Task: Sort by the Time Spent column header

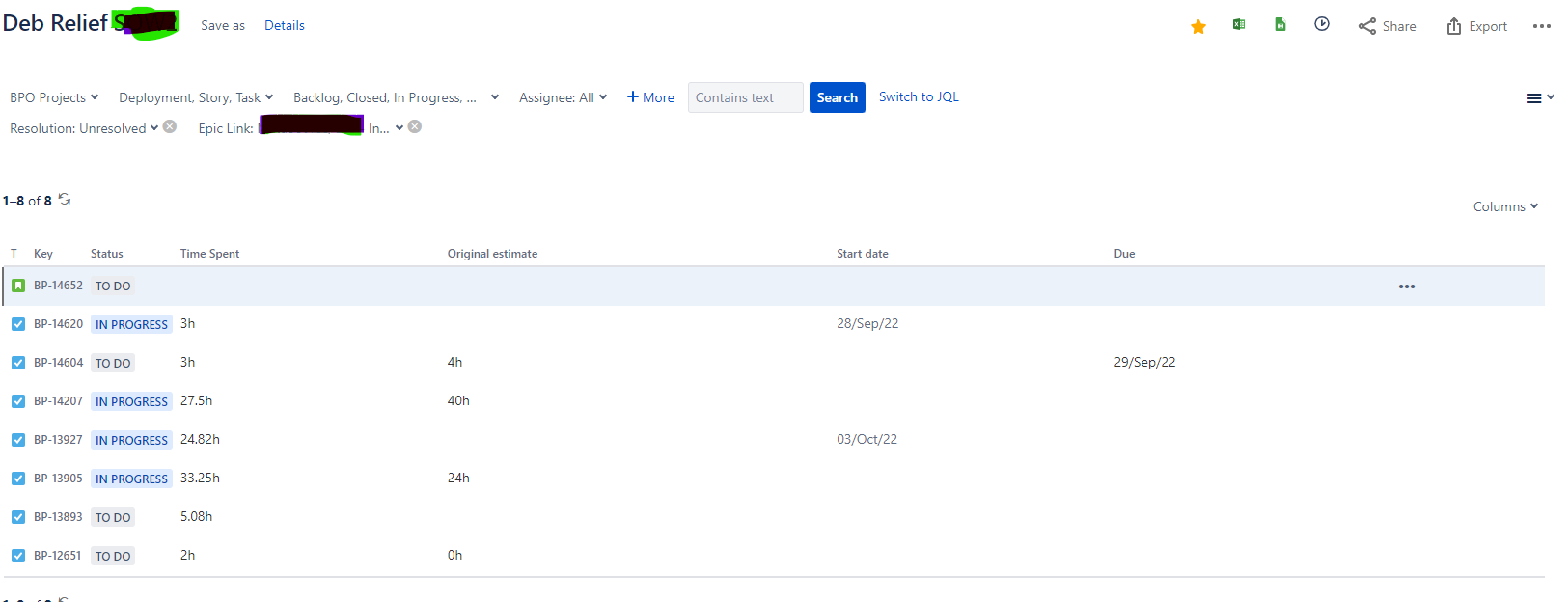Action: click(x=209, y=254)
